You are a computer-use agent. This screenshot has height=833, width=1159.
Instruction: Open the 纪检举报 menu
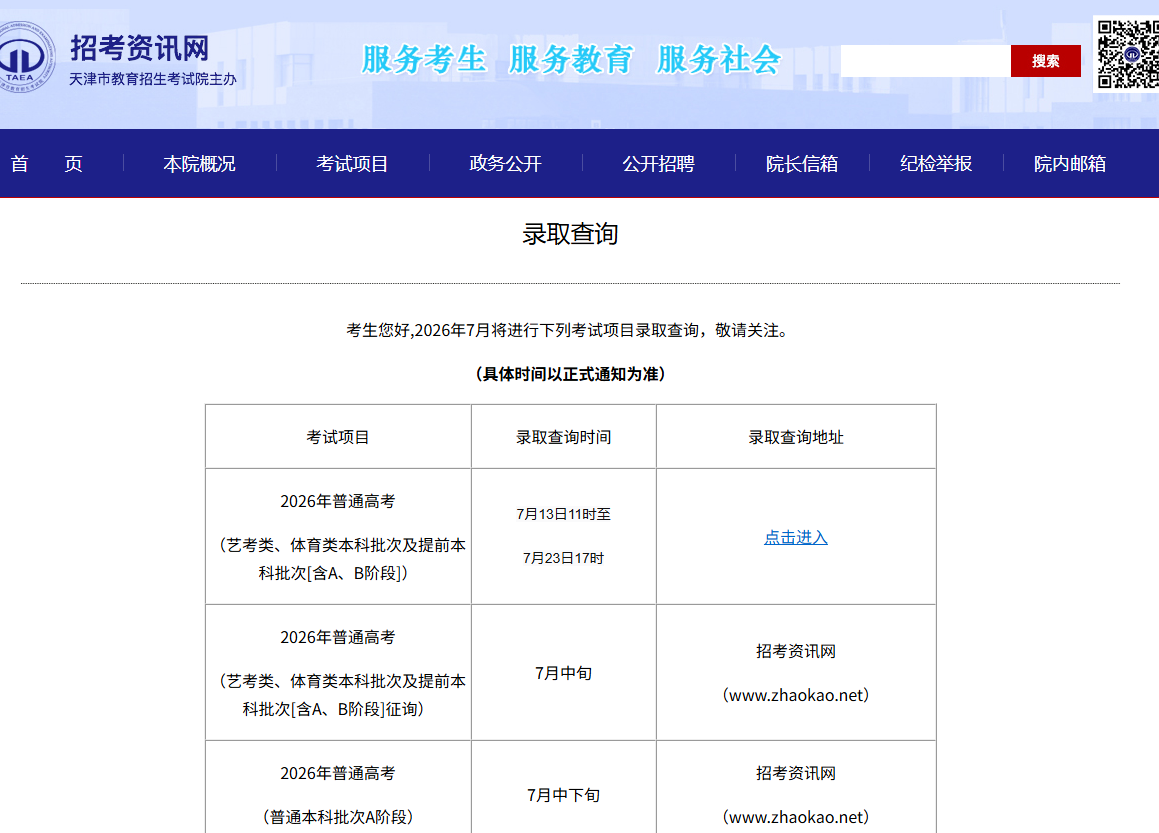point(936,163)
